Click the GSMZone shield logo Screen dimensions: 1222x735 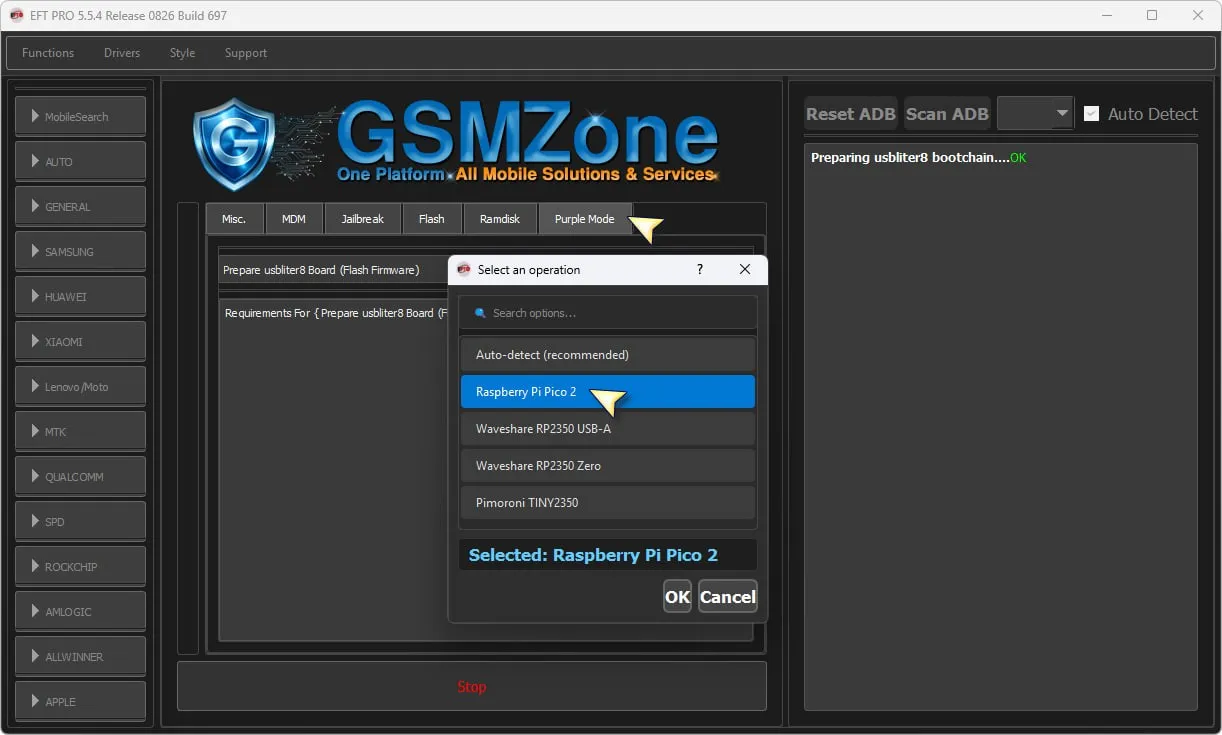(233, 145)
